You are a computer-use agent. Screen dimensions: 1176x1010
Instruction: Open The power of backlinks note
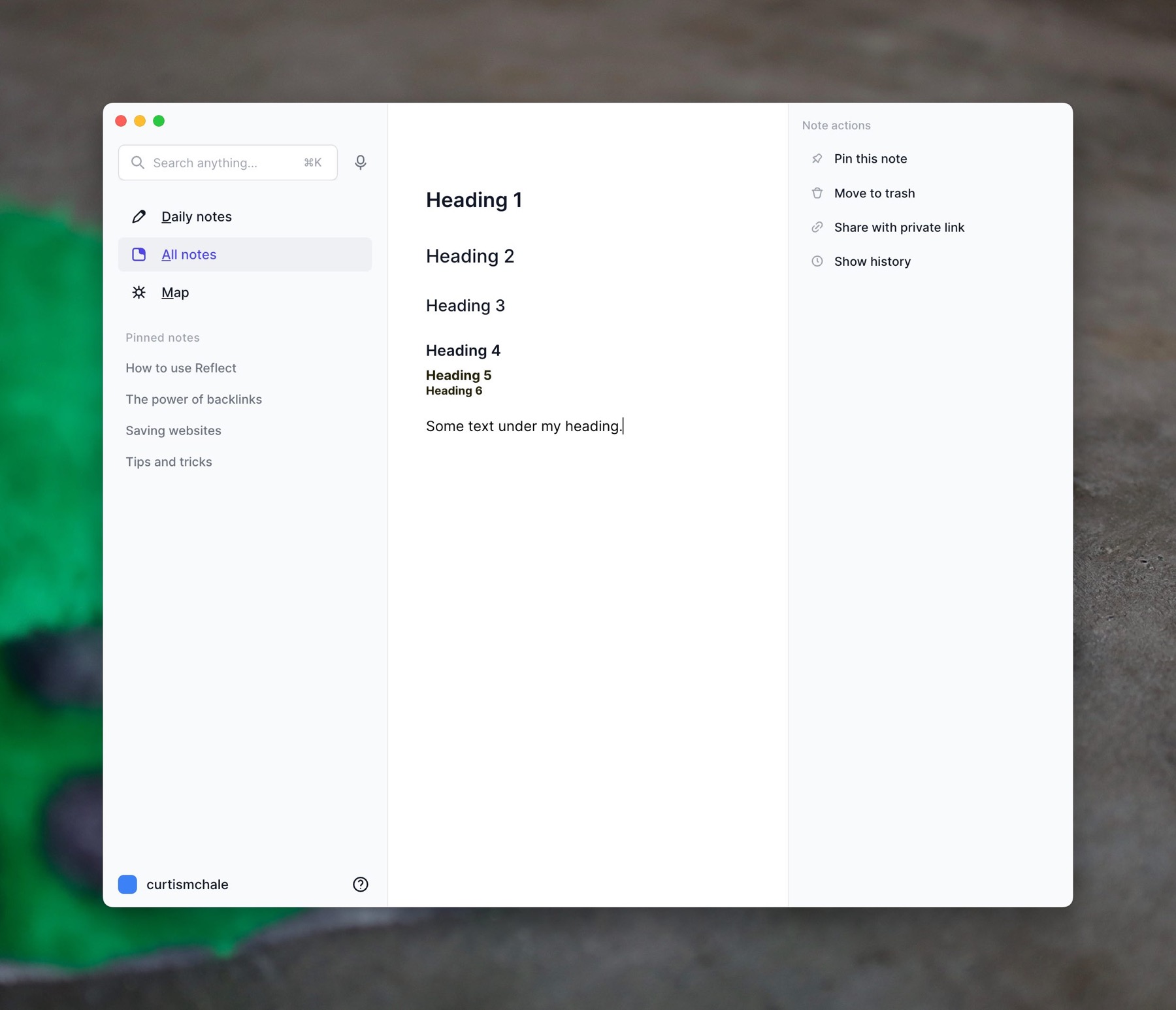pyautogui.click(x=193, y=400)
